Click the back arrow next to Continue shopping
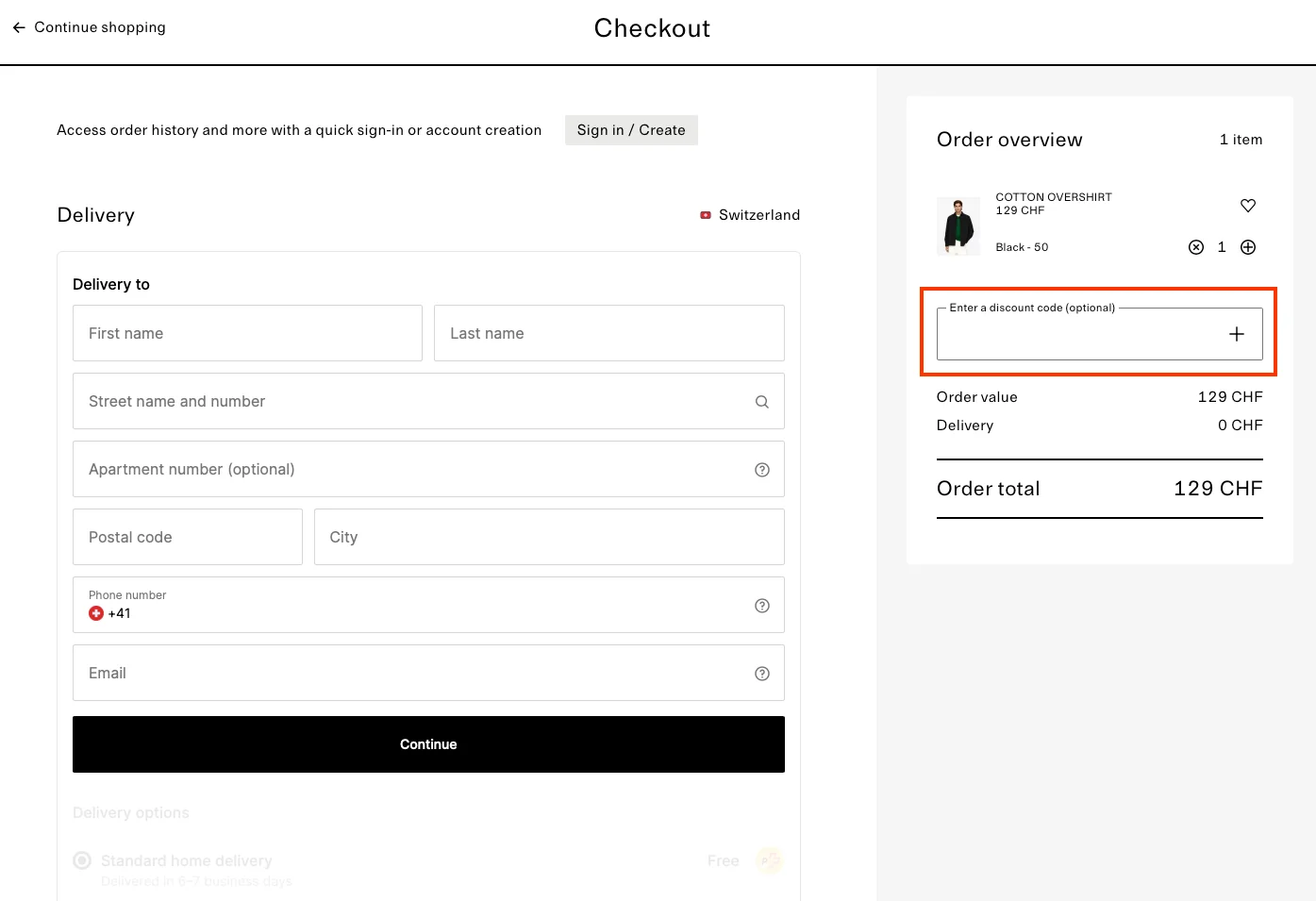1316x901 pixels. coord(18,26)
